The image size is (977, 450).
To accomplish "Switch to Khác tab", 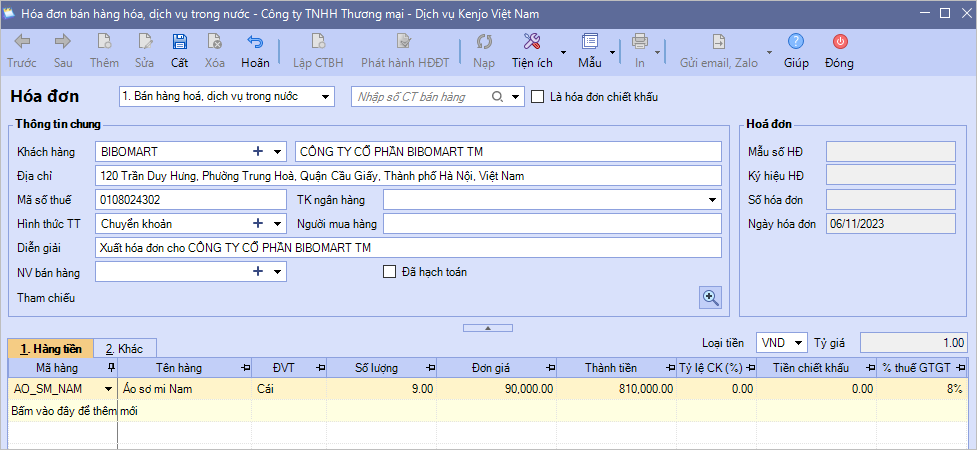I will [x=125, y=348].
